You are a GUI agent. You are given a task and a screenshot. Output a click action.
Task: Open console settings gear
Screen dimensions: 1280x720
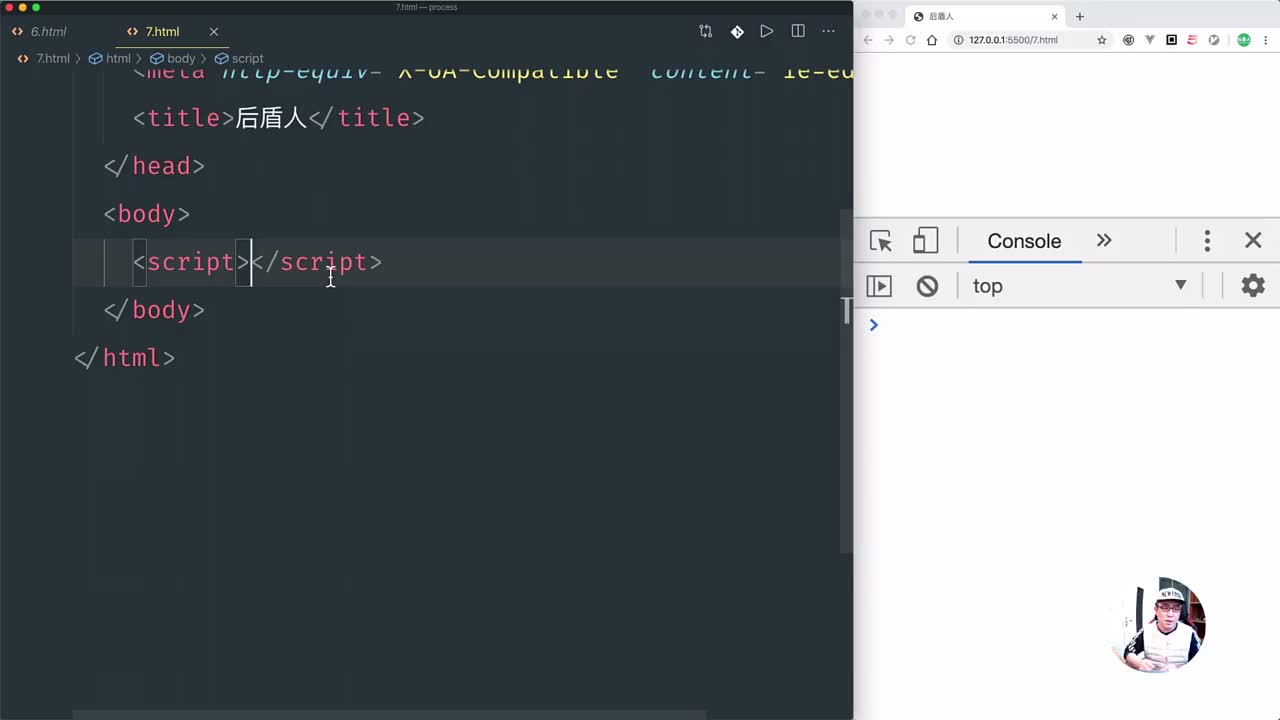coord(1253,286)
